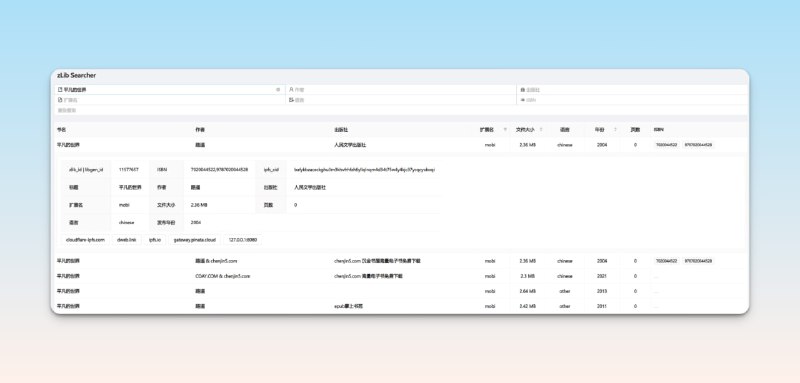Open the cloudflare-ipfs.com download gateway
The width and height of the screenshot is (800, 383).
click(x=85, y=240)
